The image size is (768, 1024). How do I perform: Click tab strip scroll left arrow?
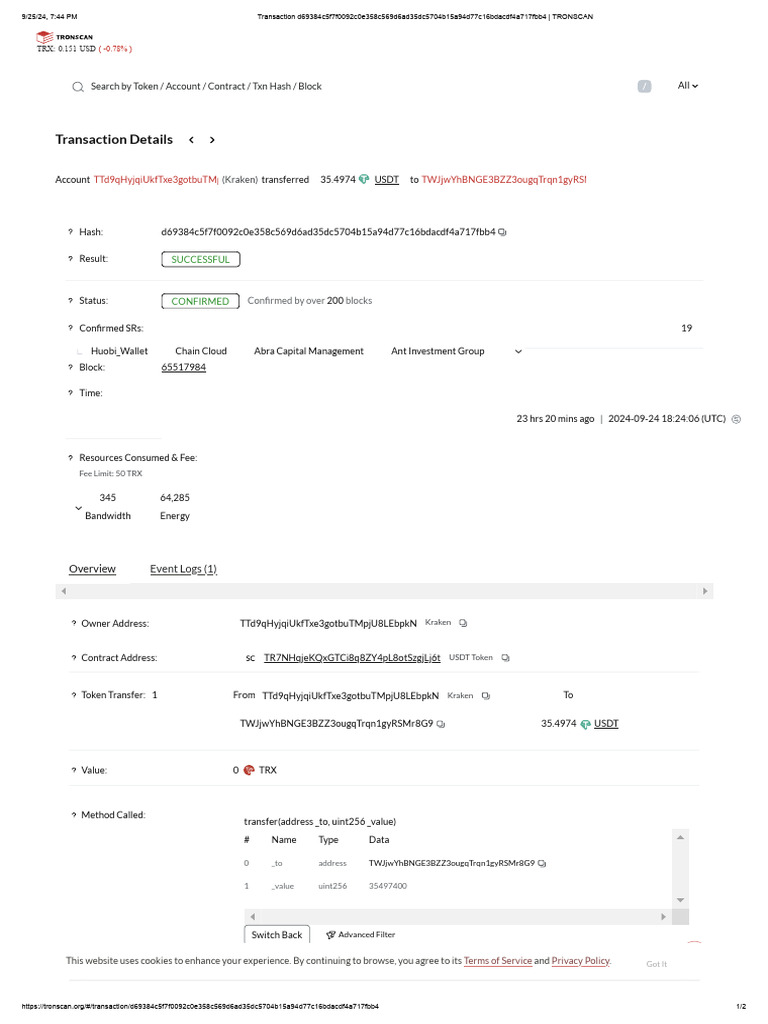[63, 591]
